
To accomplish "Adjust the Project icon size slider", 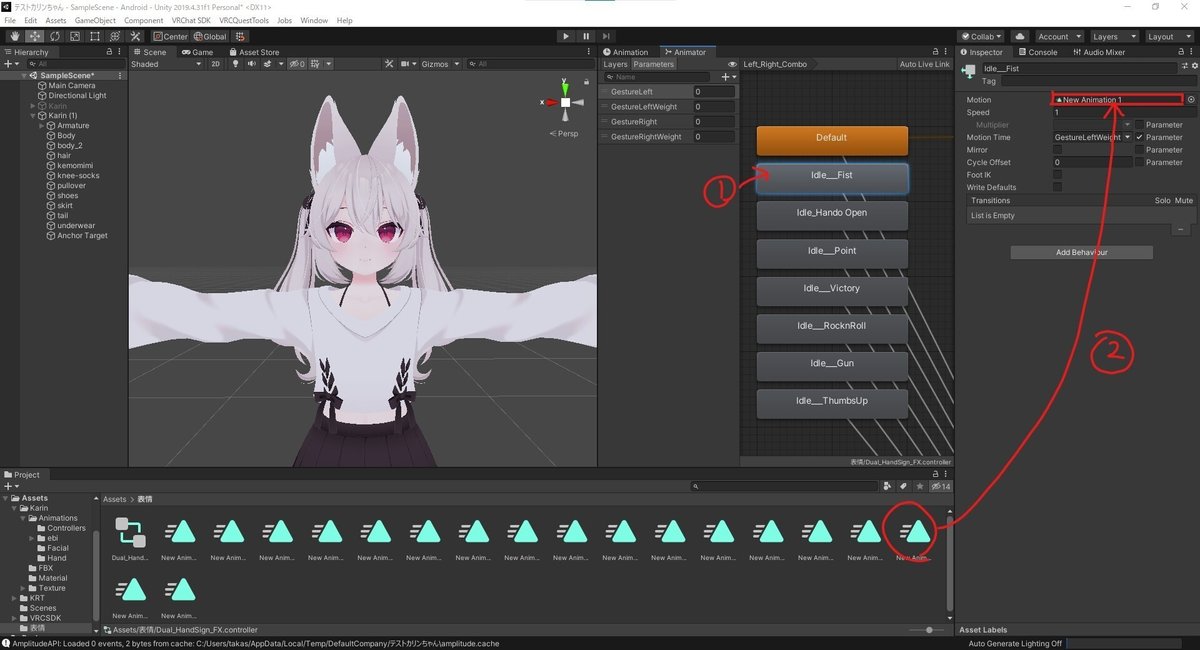I will 928,630.
